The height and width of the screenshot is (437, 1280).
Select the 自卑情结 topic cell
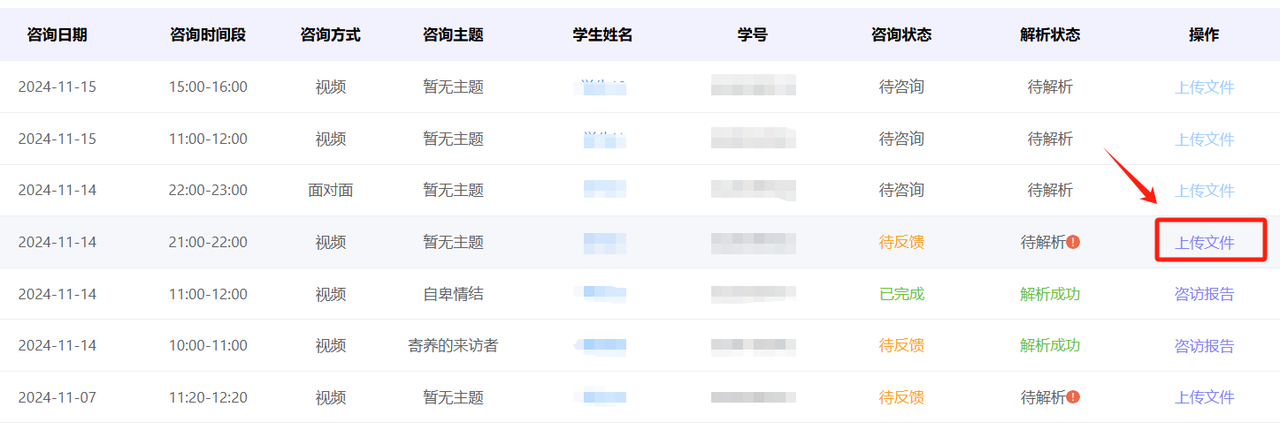pos(453,294)
